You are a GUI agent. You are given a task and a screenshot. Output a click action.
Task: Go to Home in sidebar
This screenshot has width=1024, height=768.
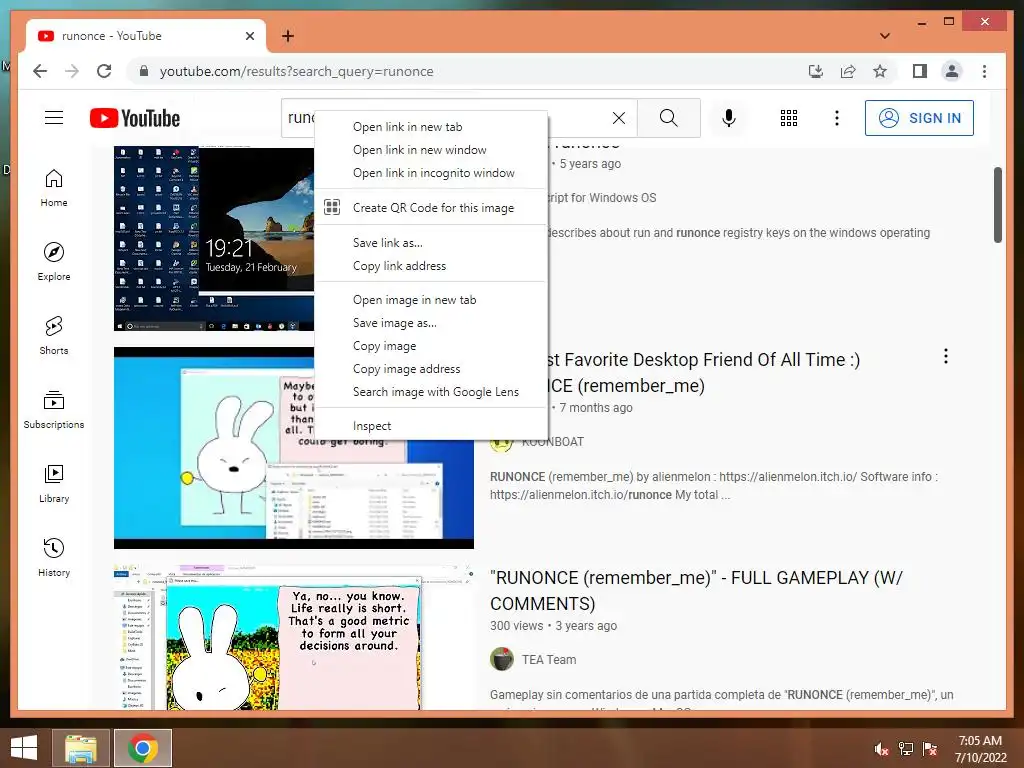pyautogui.click(x=54, y=188)
